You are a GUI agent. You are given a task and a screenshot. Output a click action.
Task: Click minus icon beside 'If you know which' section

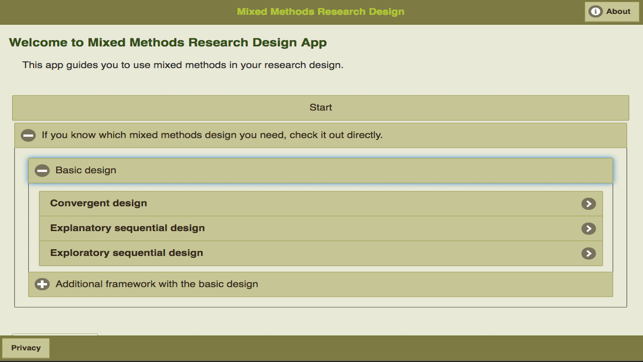(28, 135)
